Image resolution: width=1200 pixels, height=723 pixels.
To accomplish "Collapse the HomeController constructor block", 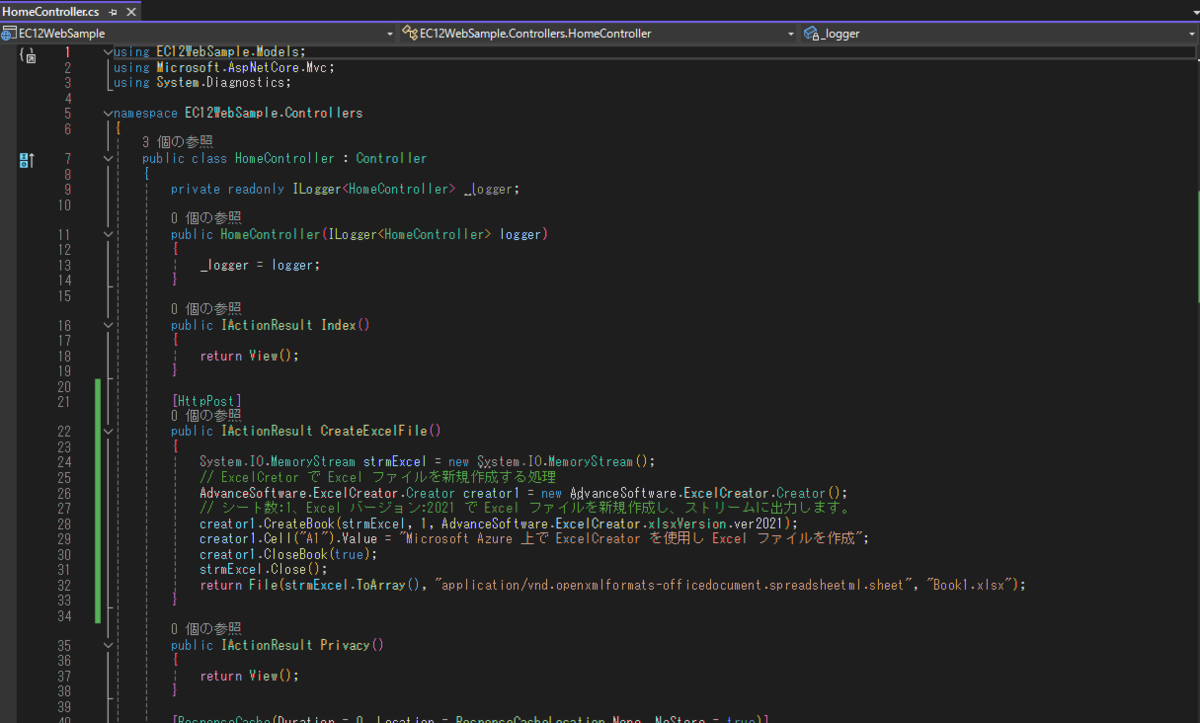I will (x=108, y=234).
